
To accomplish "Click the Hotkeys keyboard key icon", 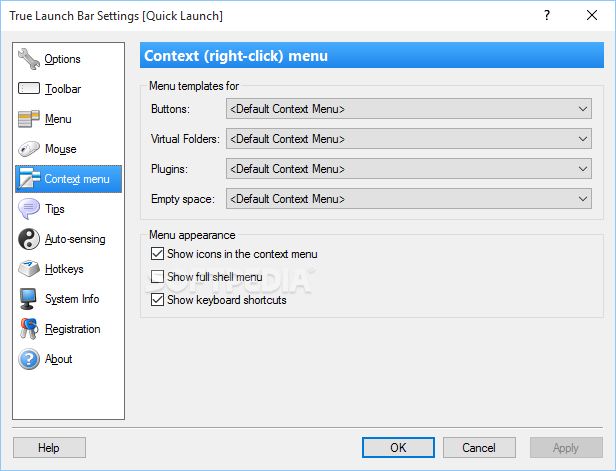I will click(29, 269).
